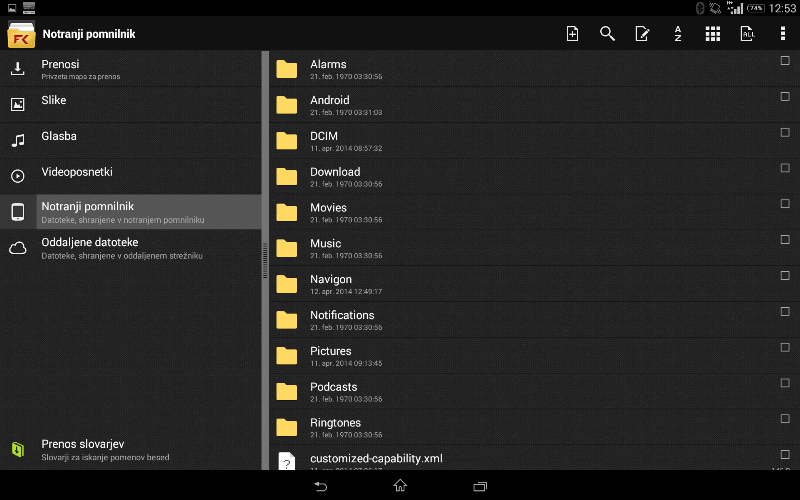Select the DCIM folder checkbox

point(785,132)
